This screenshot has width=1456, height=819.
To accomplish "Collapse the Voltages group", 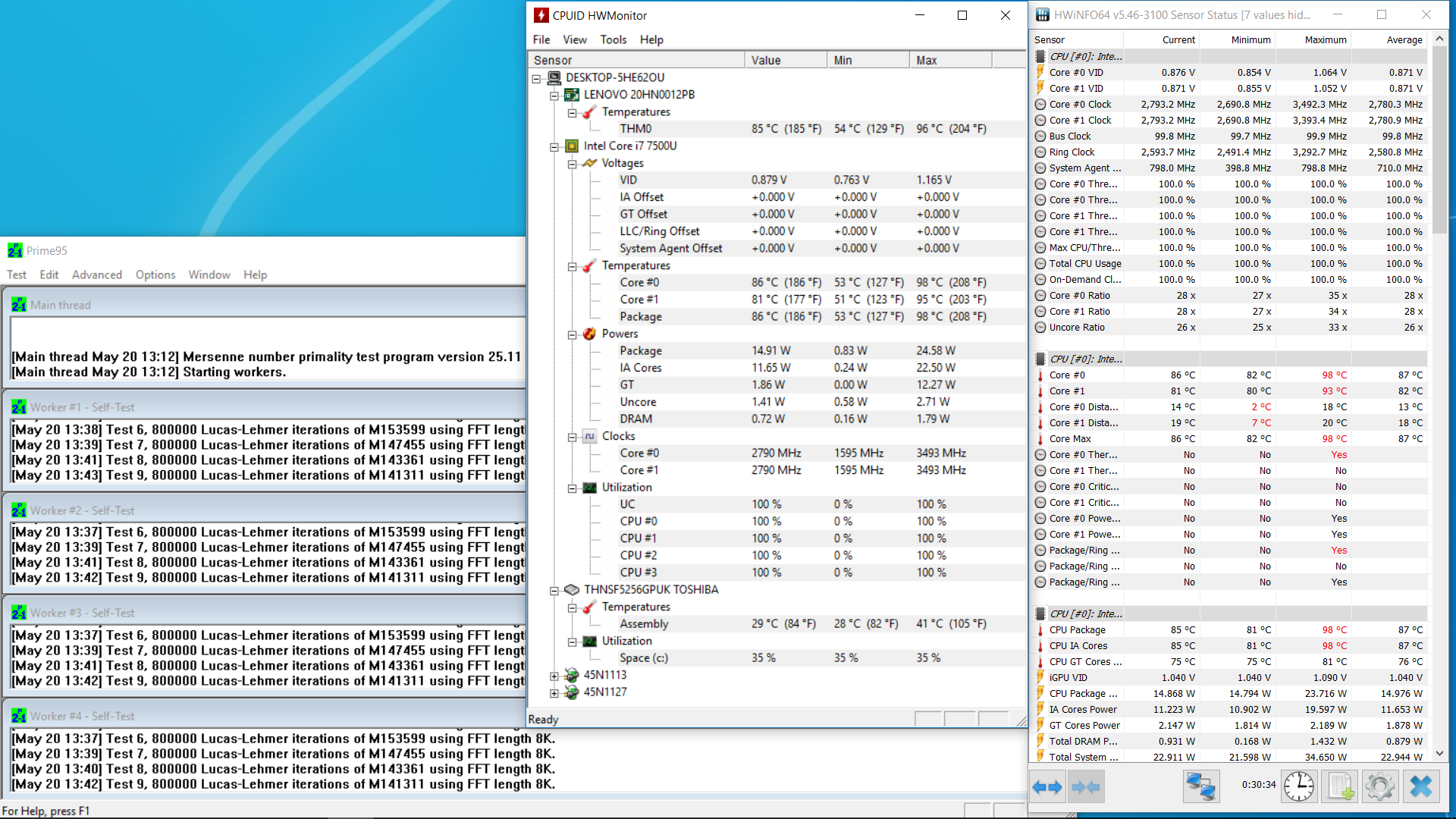I will (x=573, y=164).
